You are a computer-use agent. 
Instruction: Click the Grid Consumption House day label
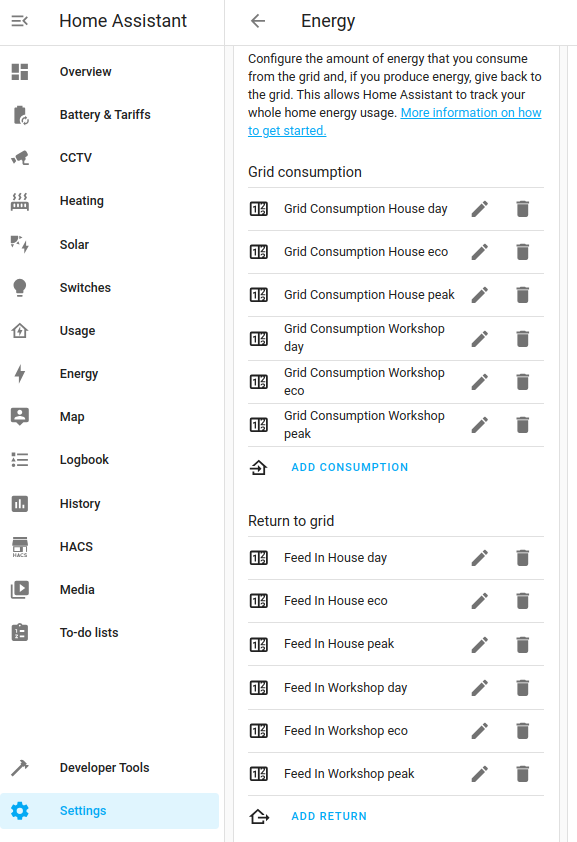click(366, 209)
